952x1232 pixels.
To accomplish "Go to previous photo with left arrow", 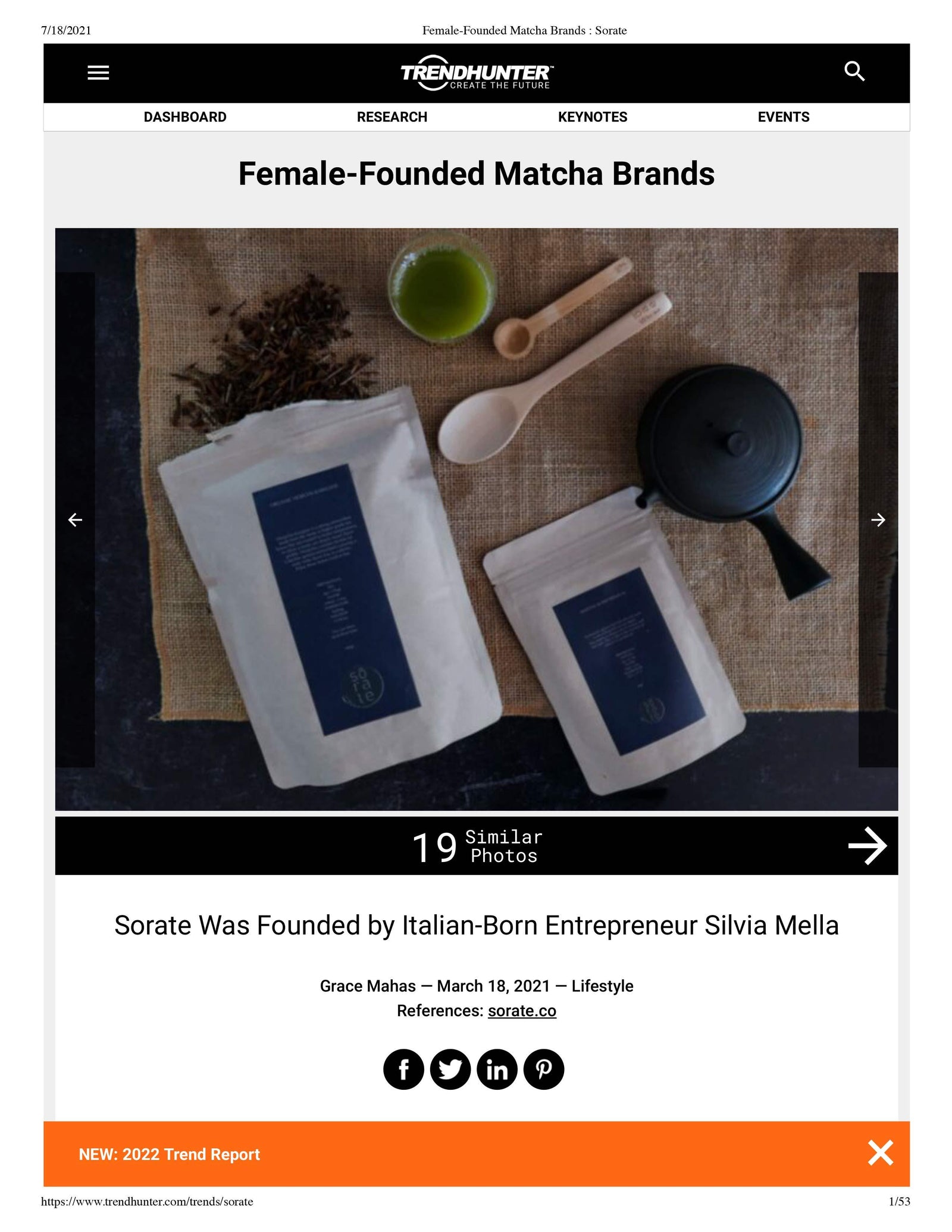I will (x=75, y=520).
